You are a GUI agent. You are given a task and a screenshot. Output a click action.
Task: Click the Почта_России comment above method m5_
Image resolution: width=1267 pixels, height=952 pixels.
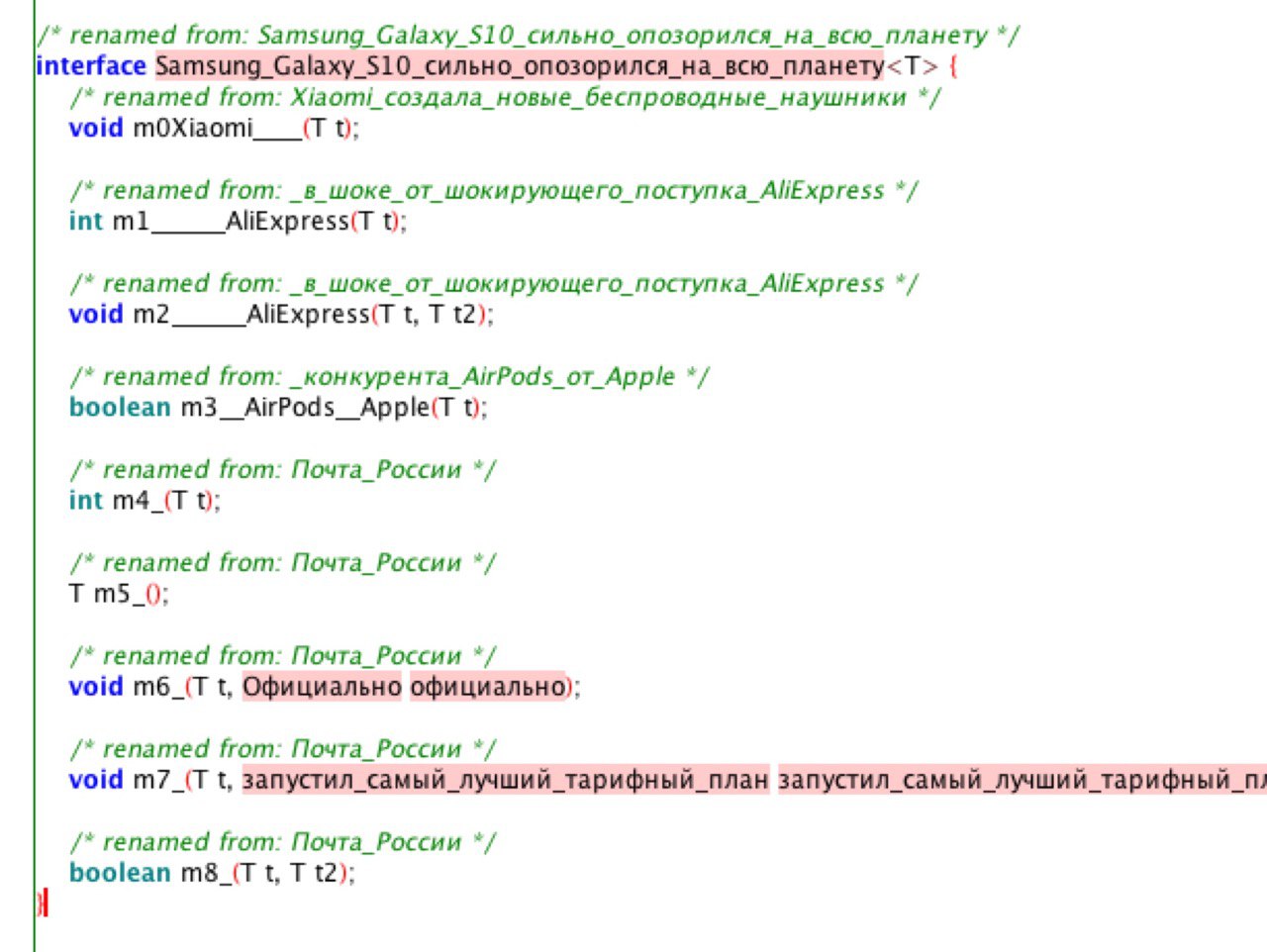tap(282, 562)
